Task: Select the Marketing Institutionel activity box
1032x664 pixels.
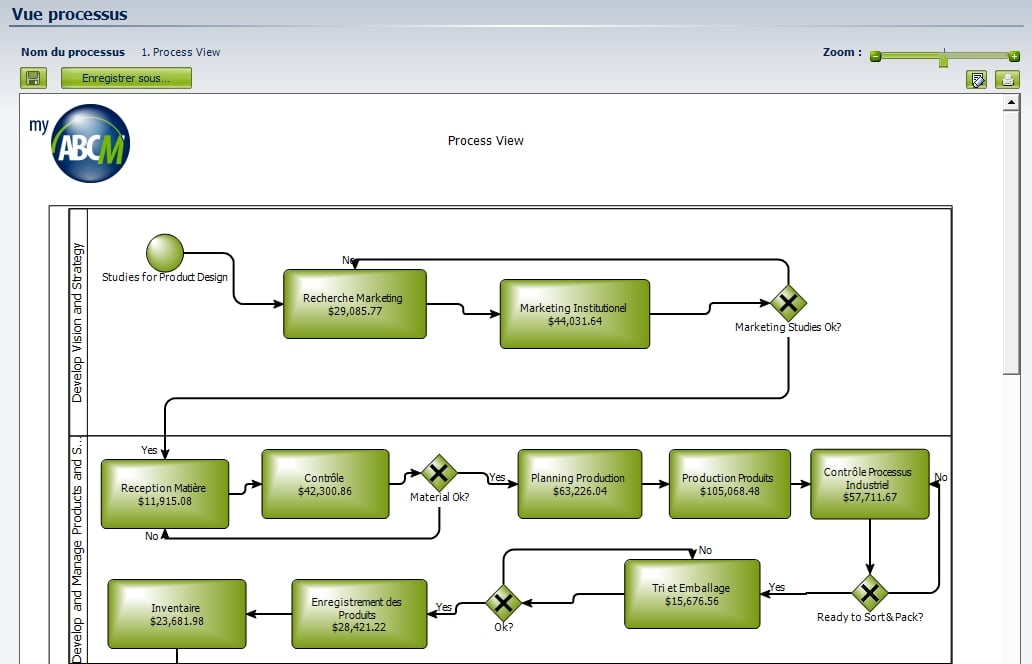Action: [575, 314]
